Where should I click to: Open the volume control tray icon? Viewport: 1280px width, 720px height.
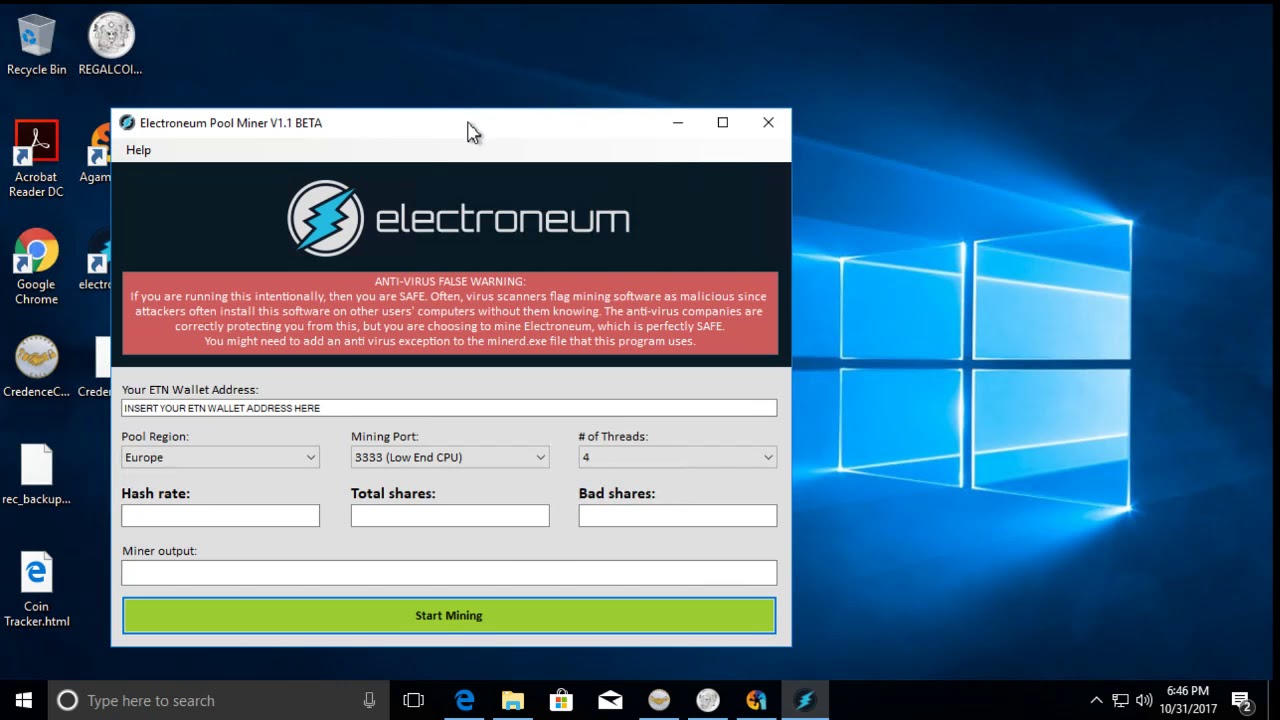1144,700
